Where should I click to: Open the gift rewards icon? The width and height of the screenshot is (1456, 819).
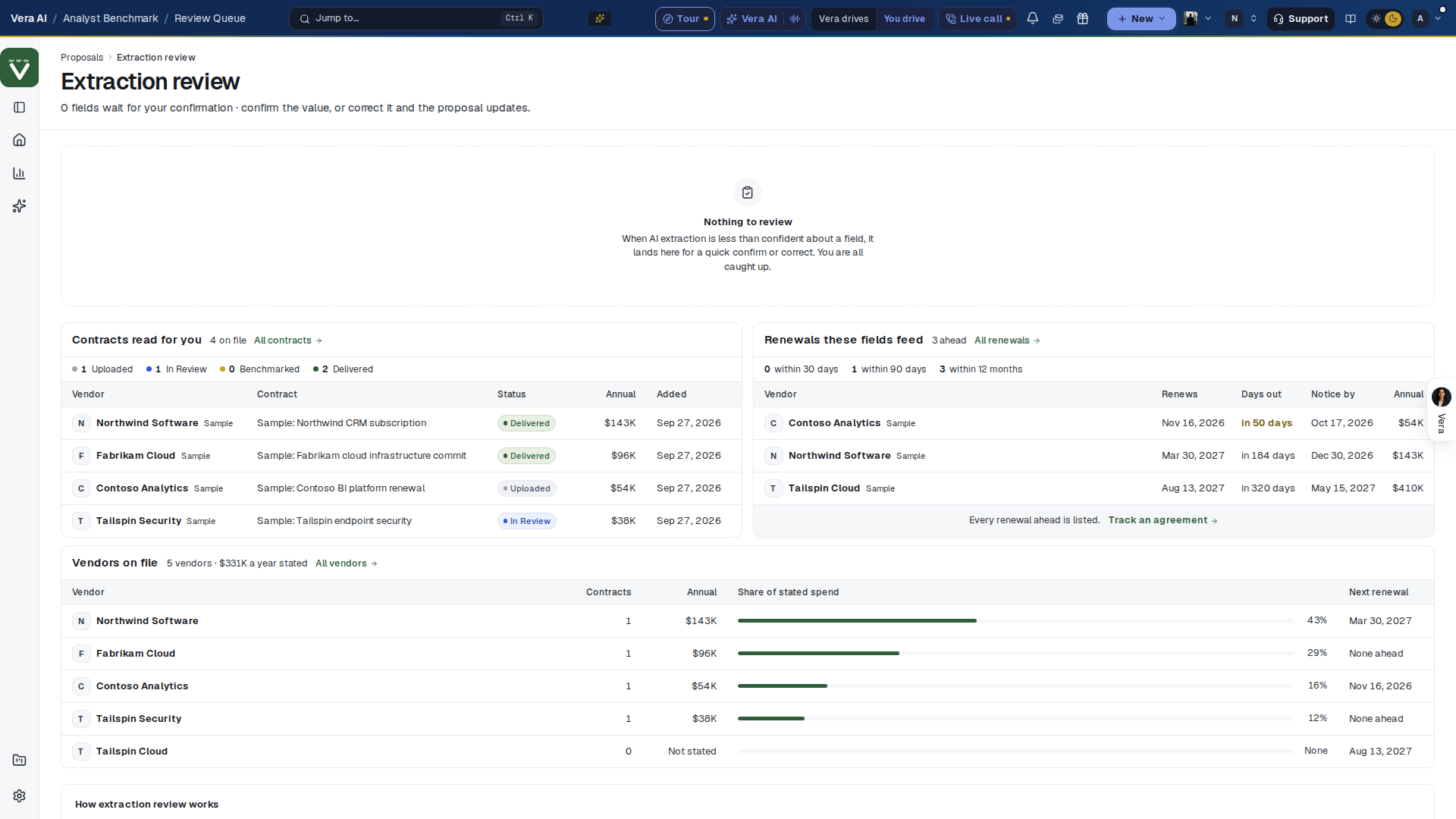pos(1083,18)
